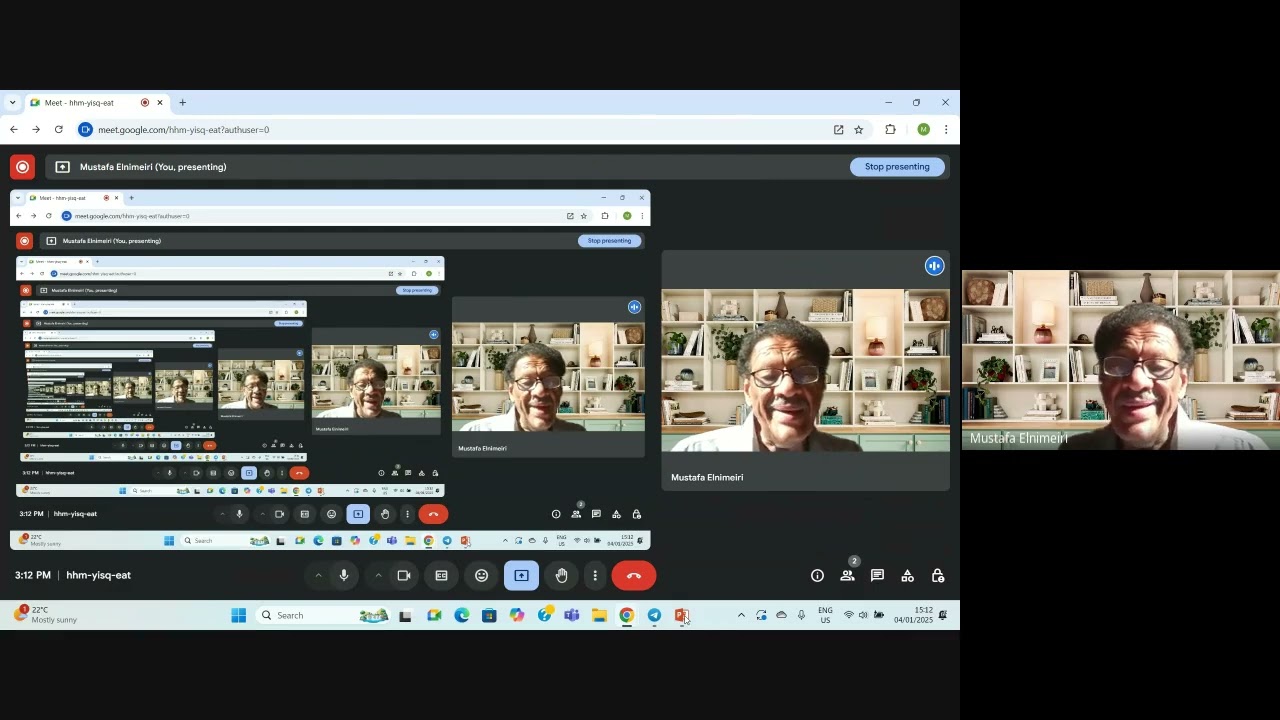The width and height of the screenshot is (1280, 720).
Task: Open PowerPoint from the taskbar
Action: pos(682,616)
